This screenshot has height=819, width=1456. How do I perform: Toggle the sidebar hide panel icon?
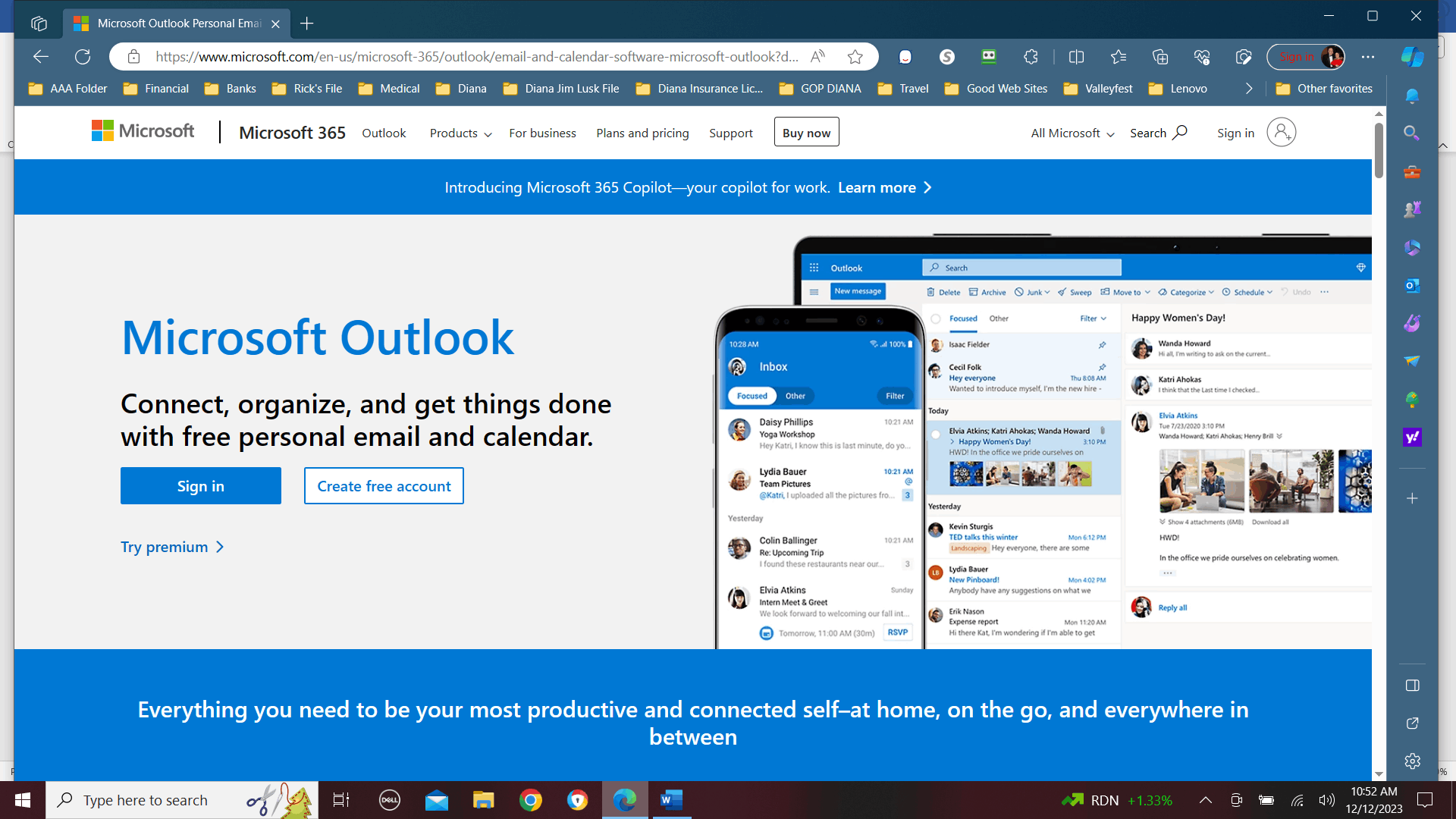point(1412,685)
